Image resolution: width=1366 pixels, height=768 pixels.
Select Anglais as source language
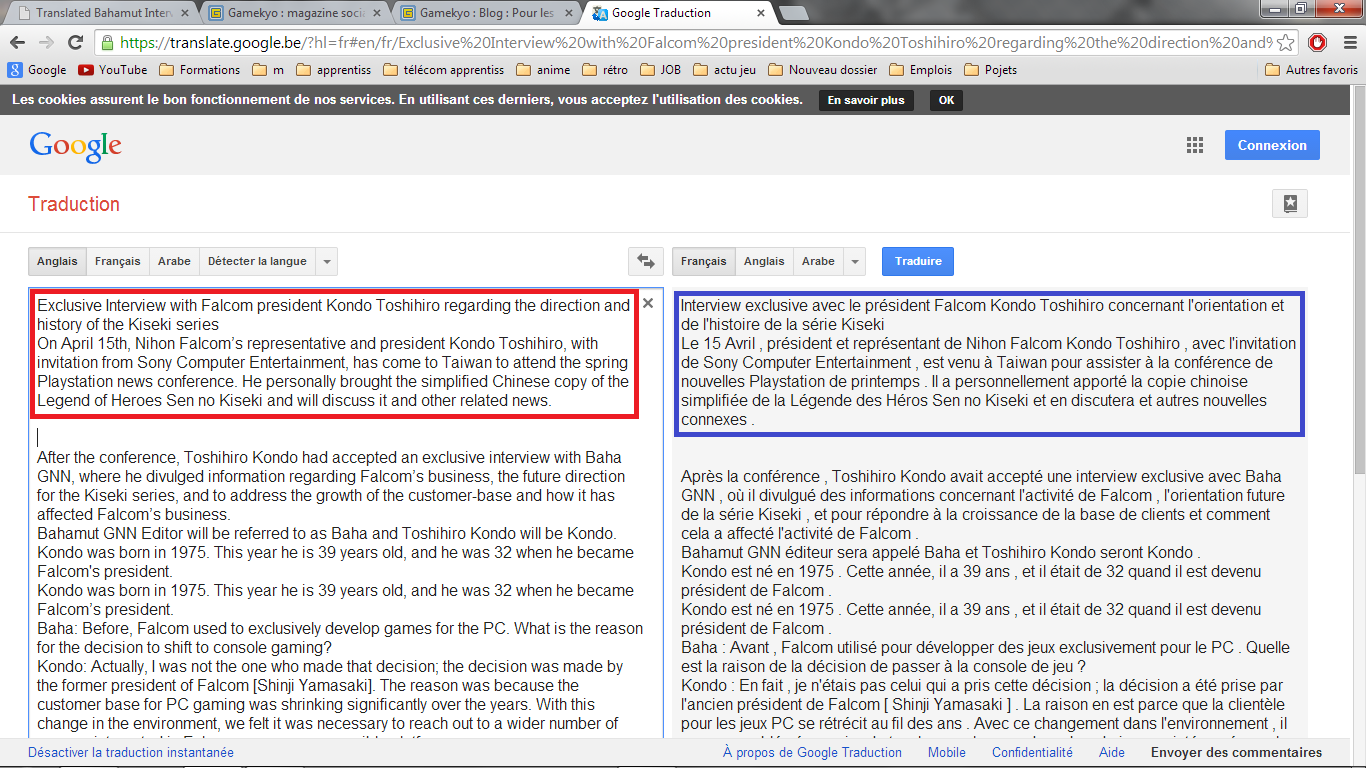(x=57, y=261)
